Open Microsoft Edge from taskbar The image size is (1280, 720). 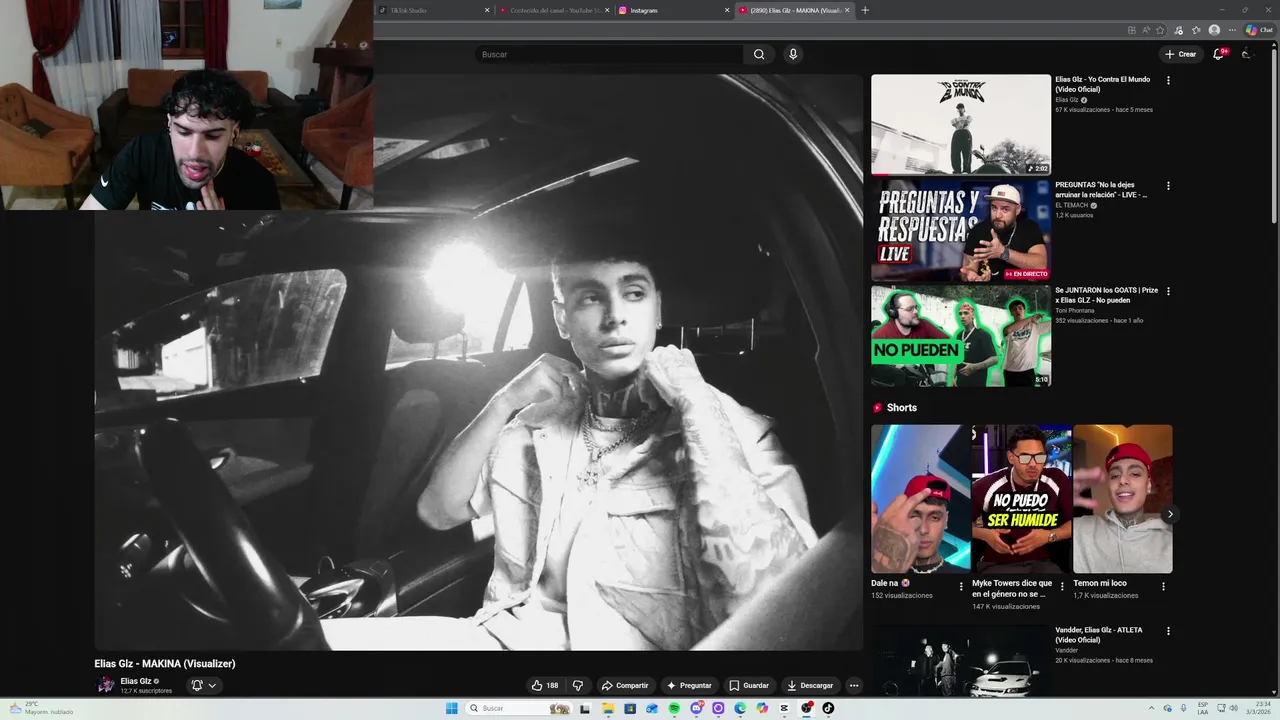pos(740,708)
